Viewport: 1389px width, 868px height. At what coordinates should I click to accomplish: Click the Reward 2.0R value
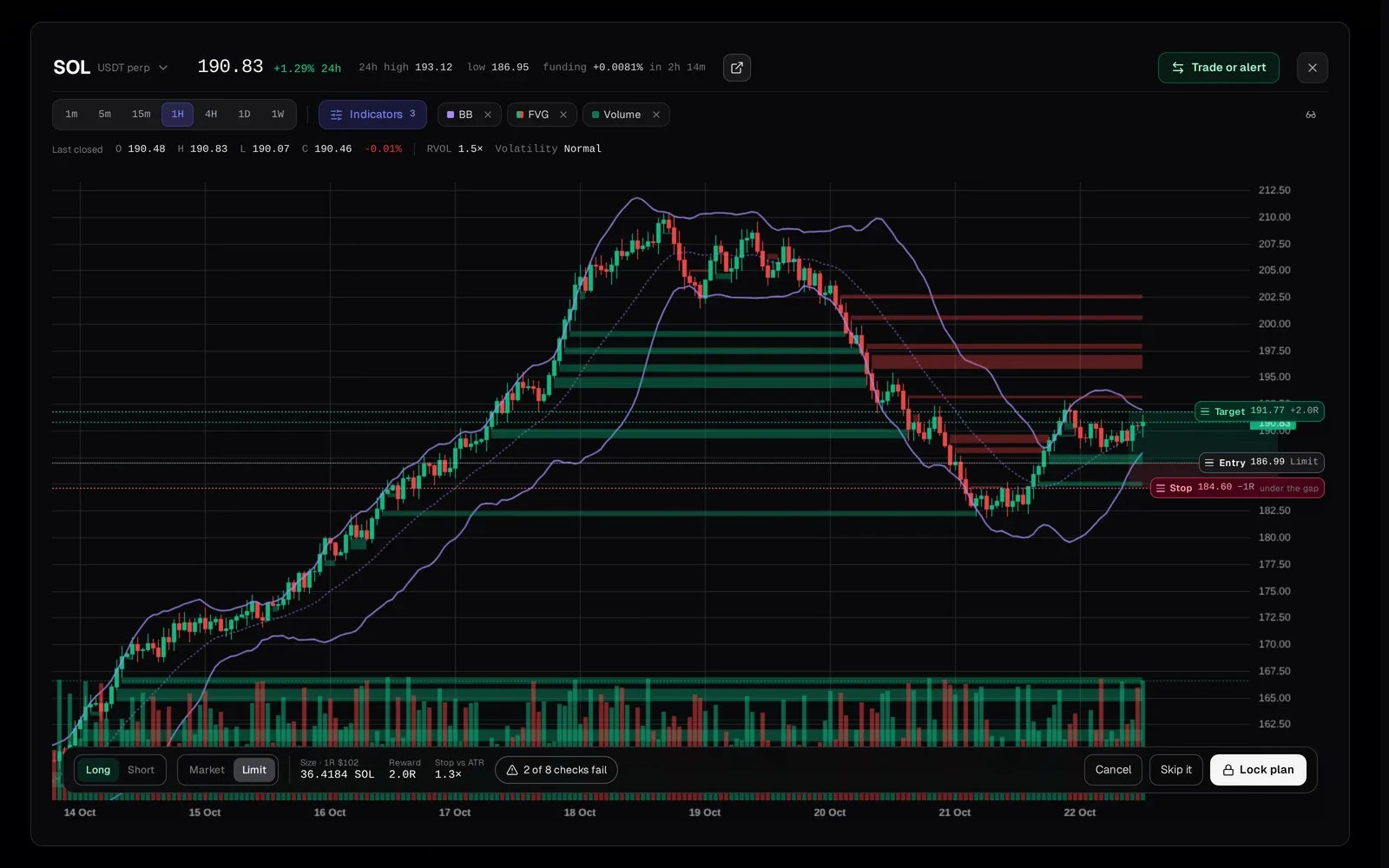click(x=402, y=774)
